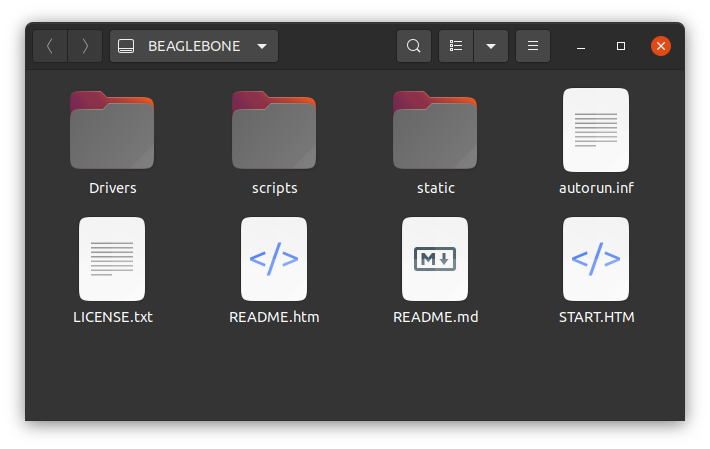Open the BEAGLEBONE path dropdown arrow
The width and height of the screenshot is (710, 449).
tap(262, 46)
